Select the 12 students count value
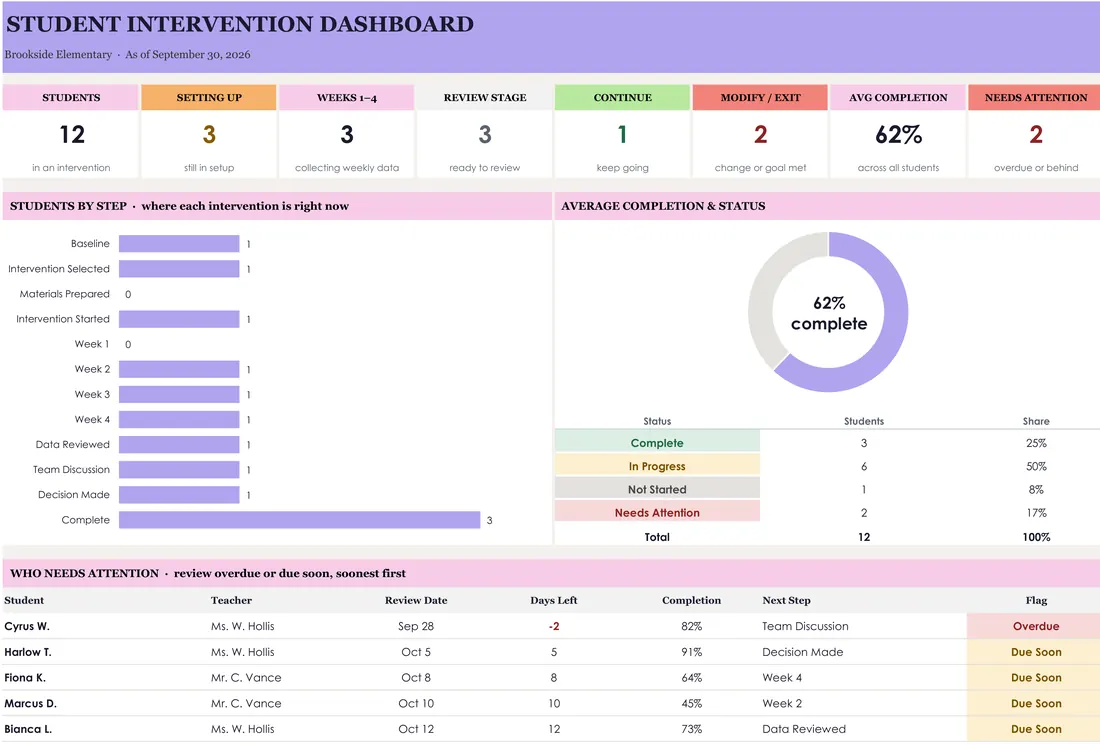The height and width of the screenshot is (745, 1100). [x=72, y=134]
